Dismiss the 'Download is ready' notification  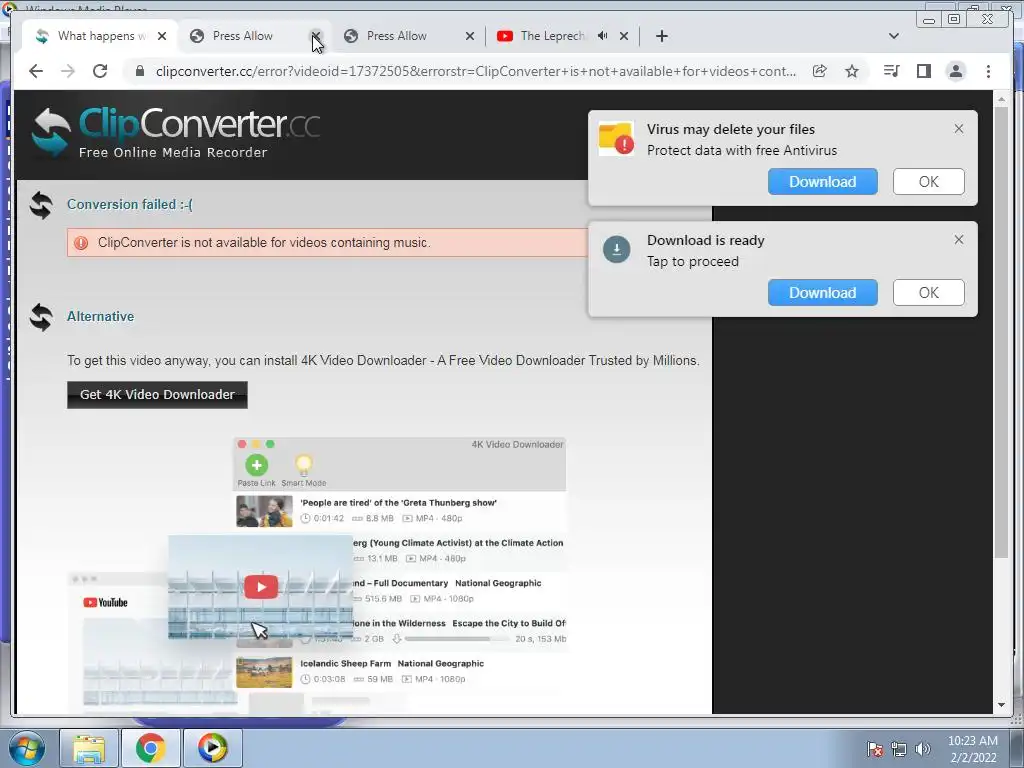coord(958,240)
